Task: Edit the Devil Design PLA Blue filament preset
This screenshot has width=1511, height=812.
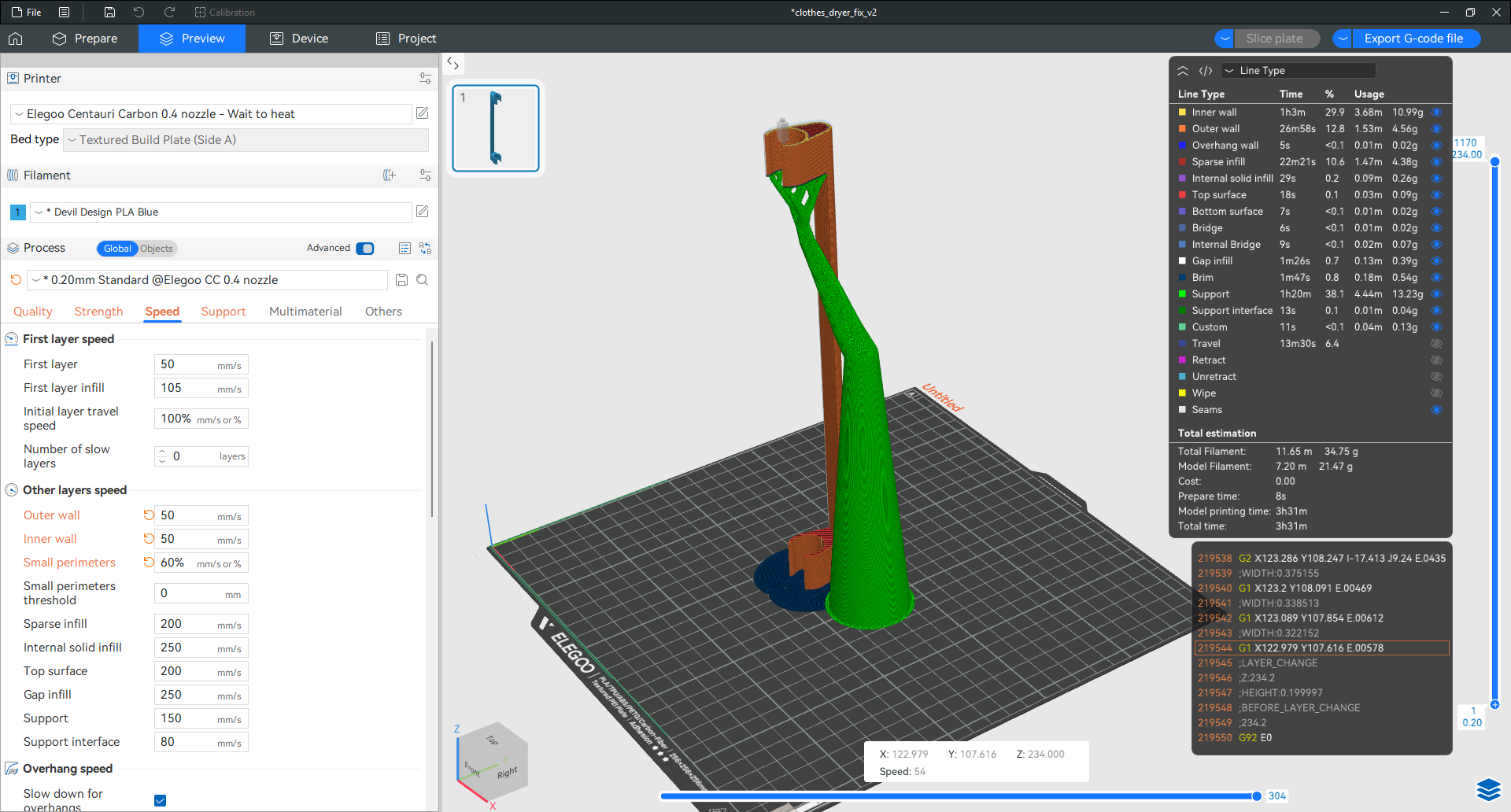Action: 423,212
